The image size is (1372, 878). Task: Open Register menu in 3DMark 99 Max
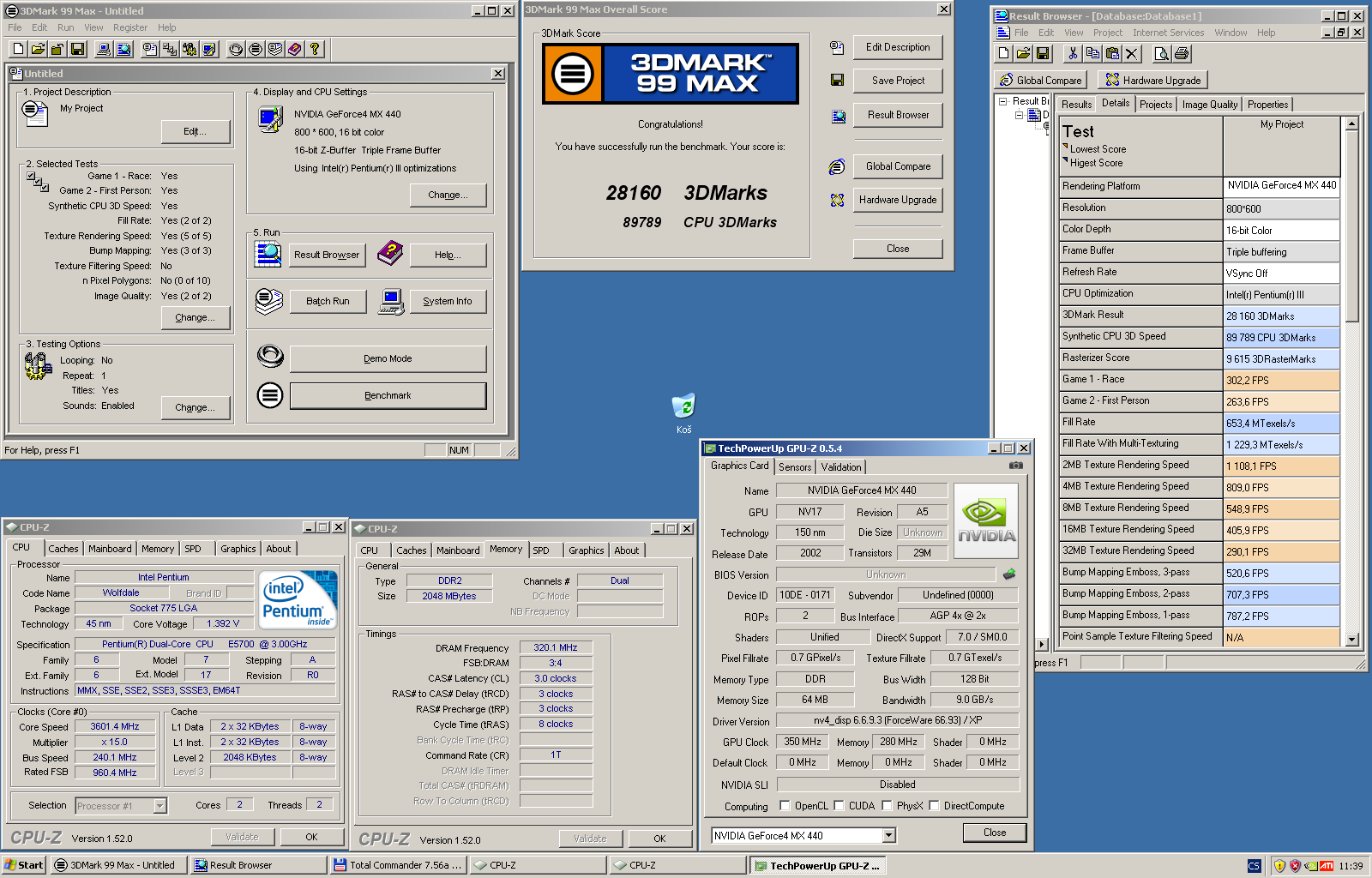coord(129,27)
